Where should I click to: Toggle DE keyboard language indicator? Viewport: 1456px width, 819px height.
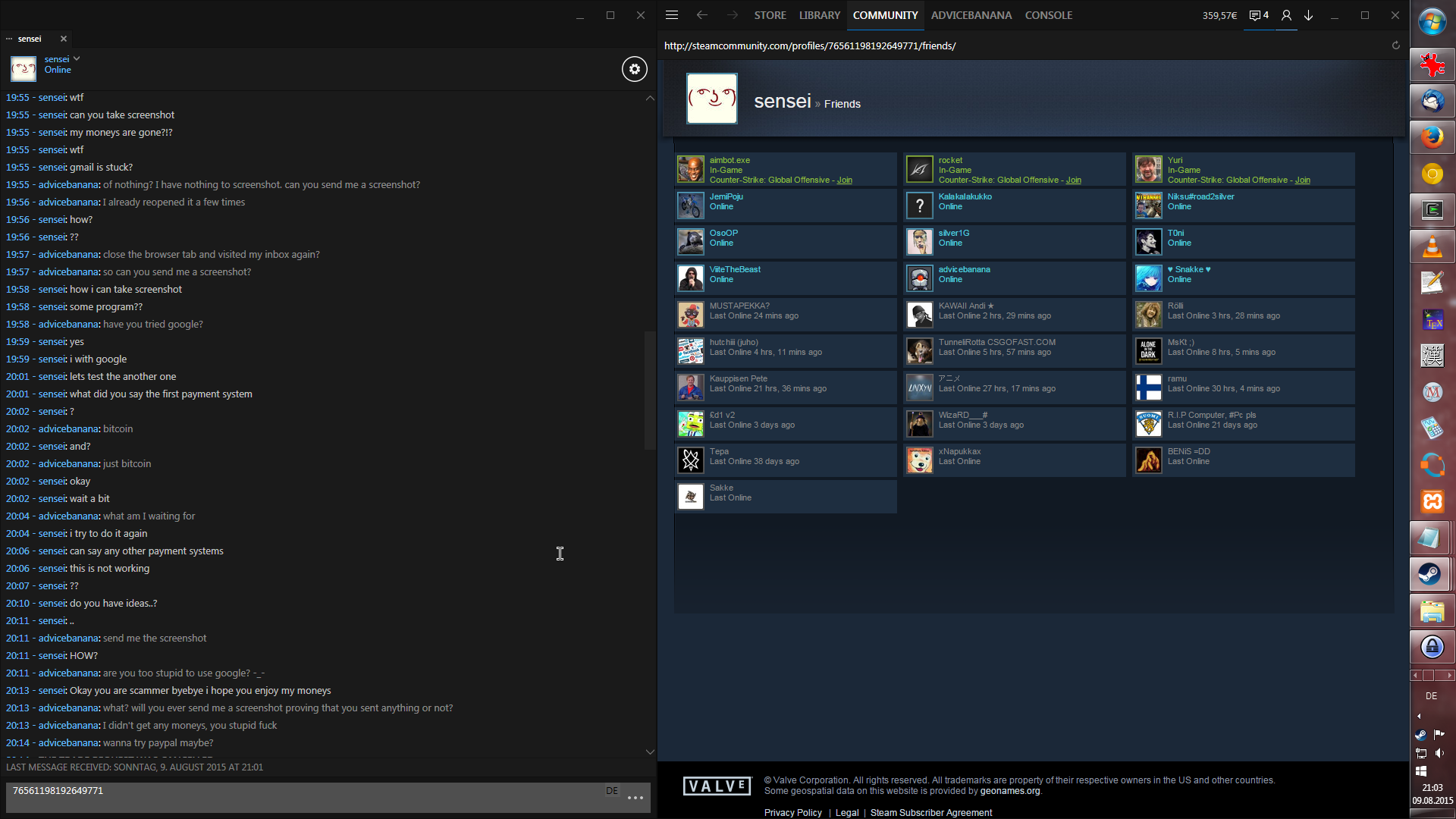pyautogui.click(x=1431, y=695)
